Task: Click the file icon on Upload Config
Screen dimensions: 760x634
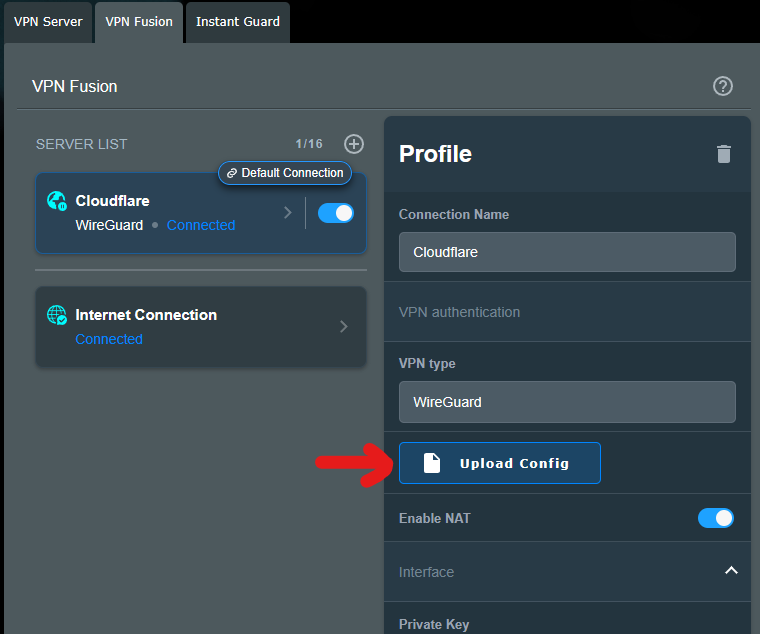Action: pos(431,463)
